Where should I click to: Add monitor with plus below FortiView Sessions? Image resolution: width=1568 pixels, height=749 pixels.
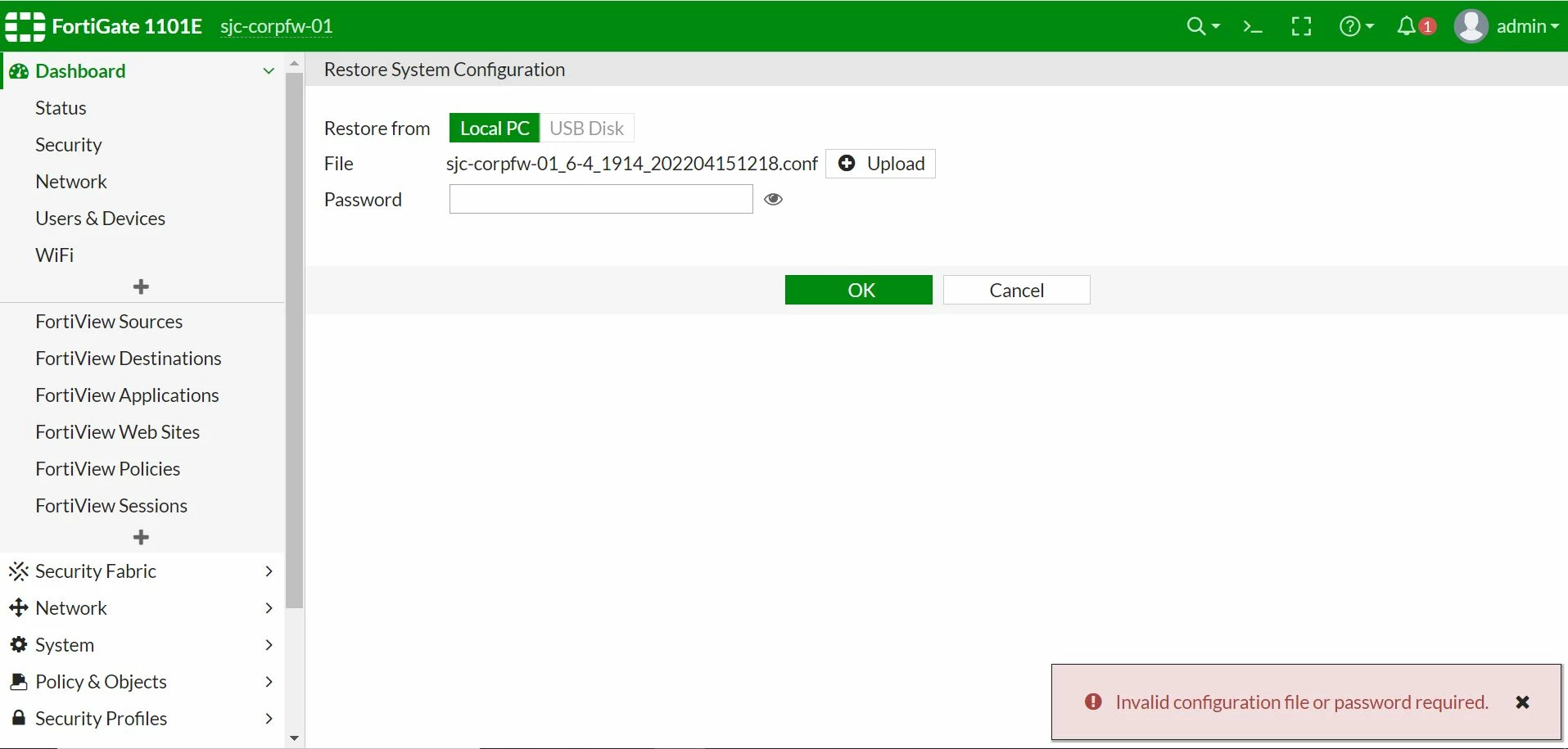141,537
